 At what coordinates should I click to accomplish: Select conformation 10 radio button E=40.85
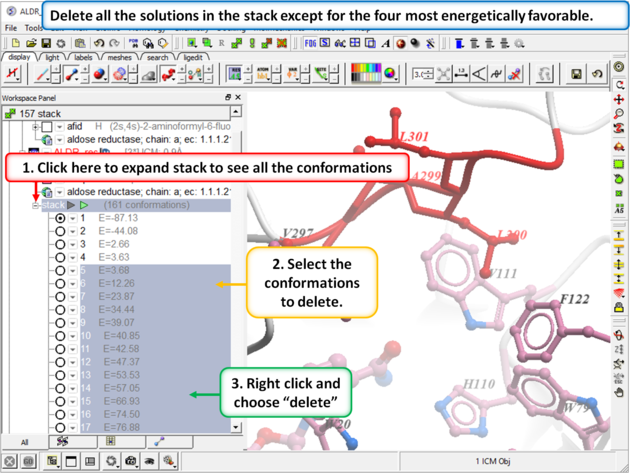(x=60, y=336)
